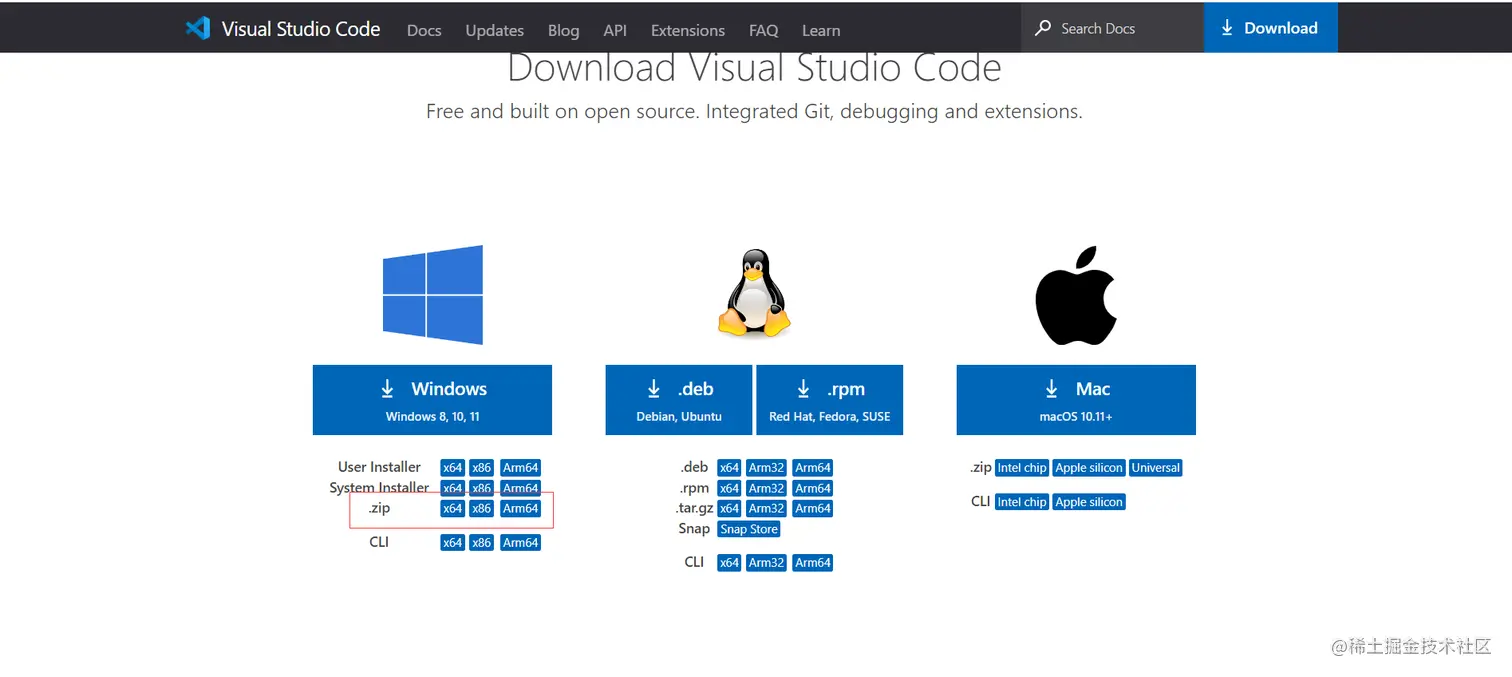1512x677 pixels.
Task: Download the .rpm Red Hat package
Action: (x=830, y=400)
